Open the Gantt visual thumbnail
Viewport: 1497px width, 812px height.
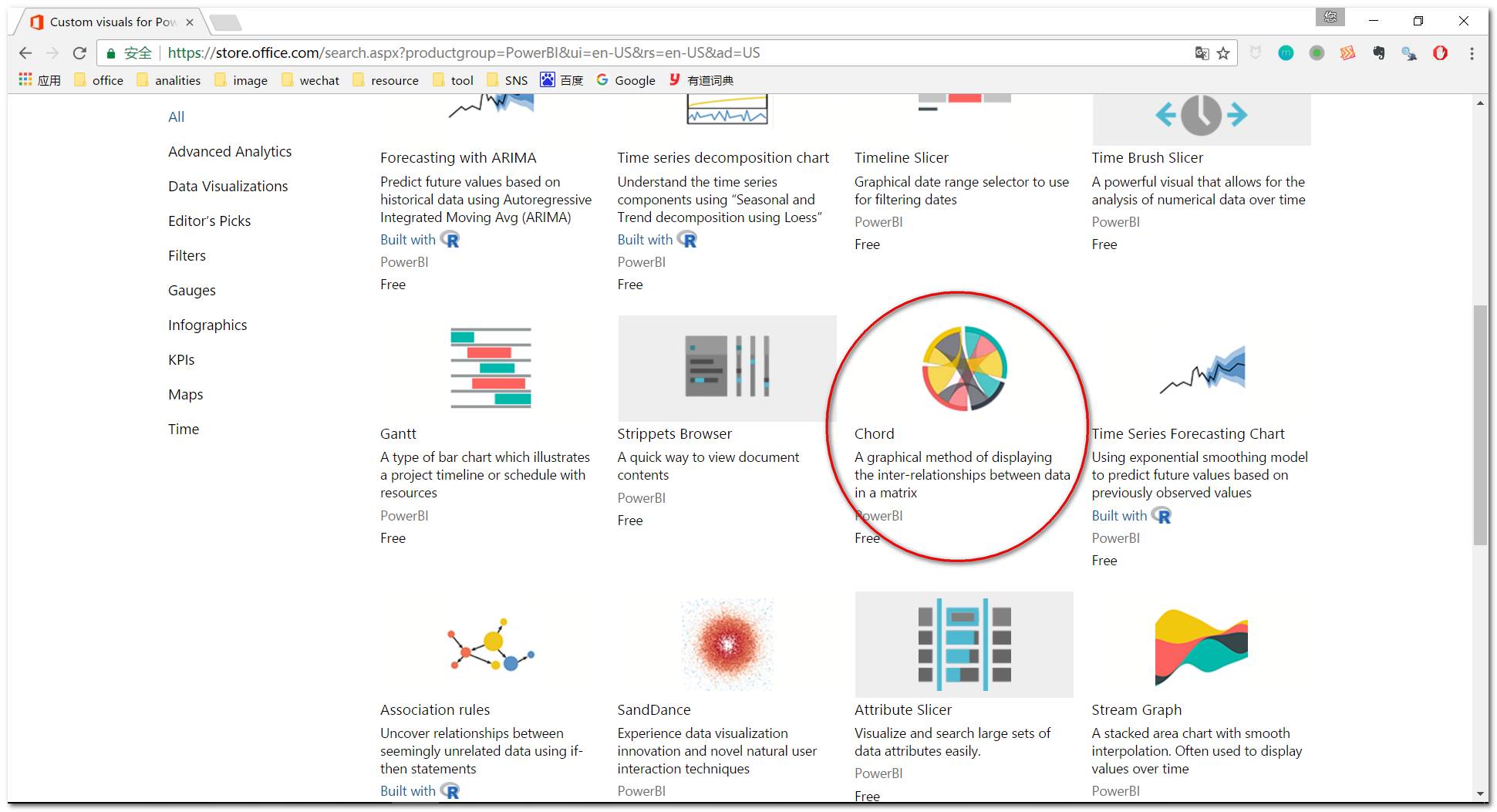click(491, 368)
